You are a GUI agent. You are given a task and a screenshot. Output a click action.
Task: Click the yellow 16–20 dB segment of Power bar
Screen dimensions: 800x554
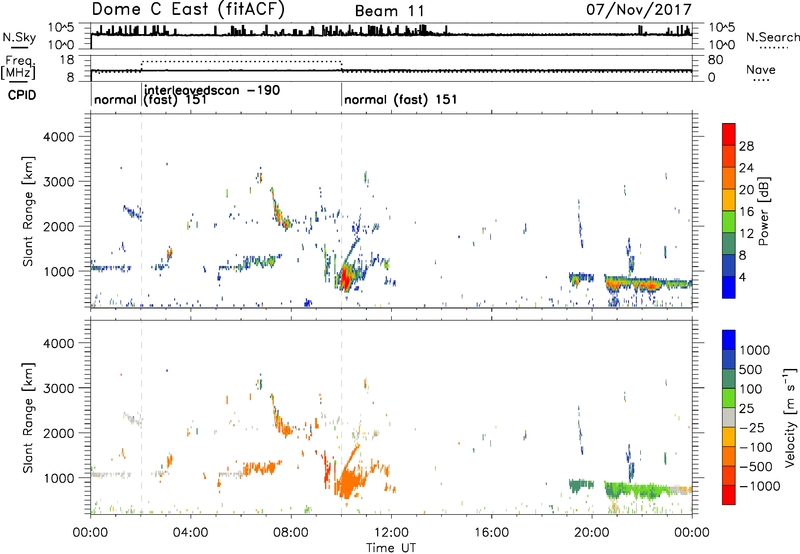coord(729,200)
